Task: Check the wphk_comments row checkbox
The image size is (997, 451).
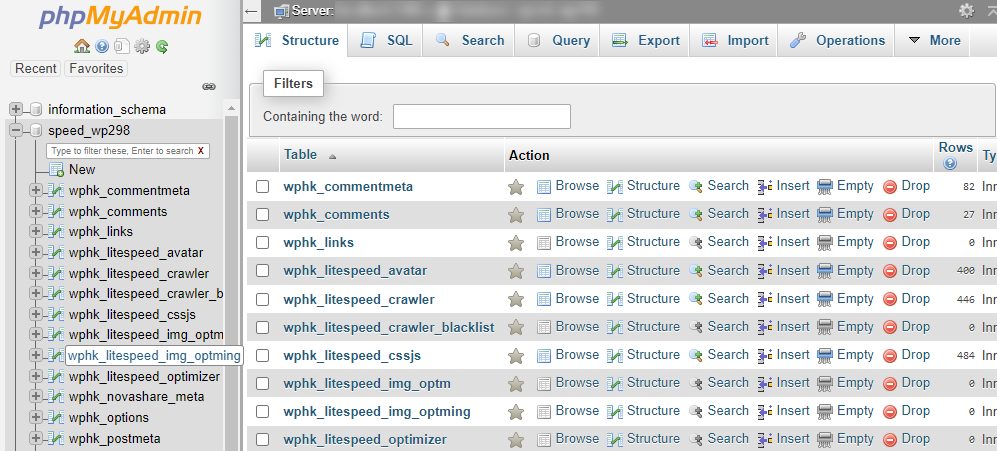Action: pos(262,215)
